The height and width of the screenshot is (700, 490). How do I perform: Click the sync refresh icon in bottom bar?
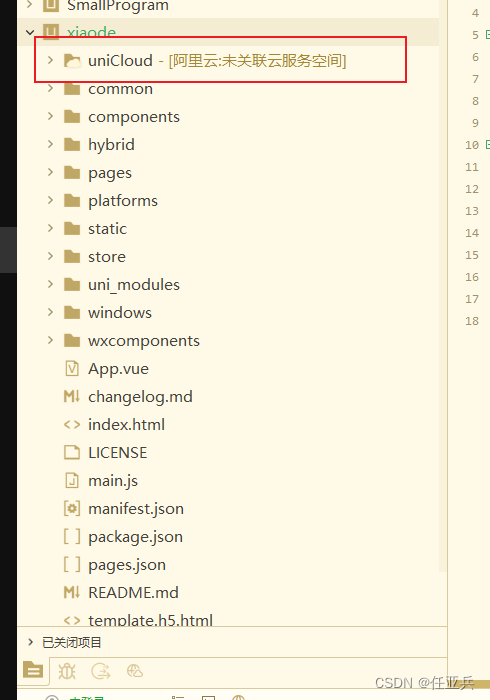pos(100,671)
